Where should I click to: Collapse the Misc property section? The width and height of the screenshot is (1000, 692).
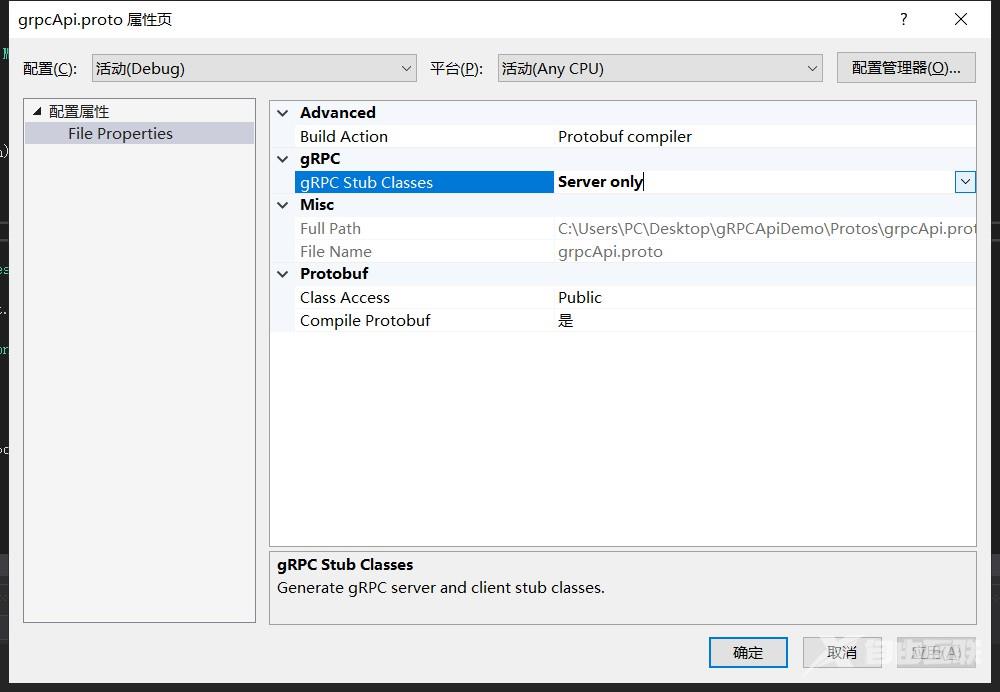point(283,204)
